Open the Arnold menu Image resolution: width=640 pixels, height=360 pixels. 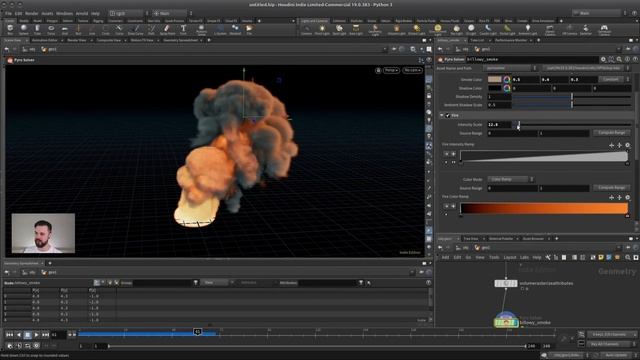[82, 13]
